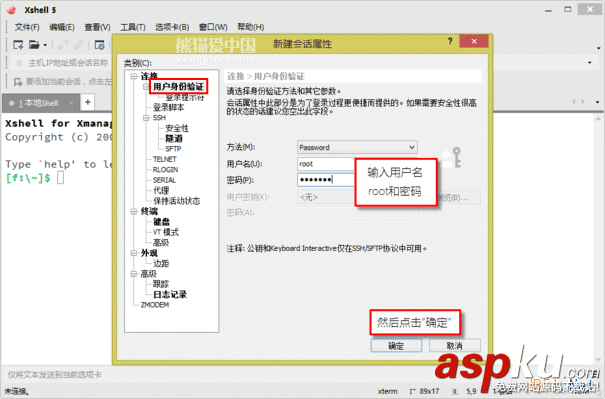Select RLOGIN in the category tree
Screen dimensions: 605x399
pyautogui.click(x=165, y=170)
